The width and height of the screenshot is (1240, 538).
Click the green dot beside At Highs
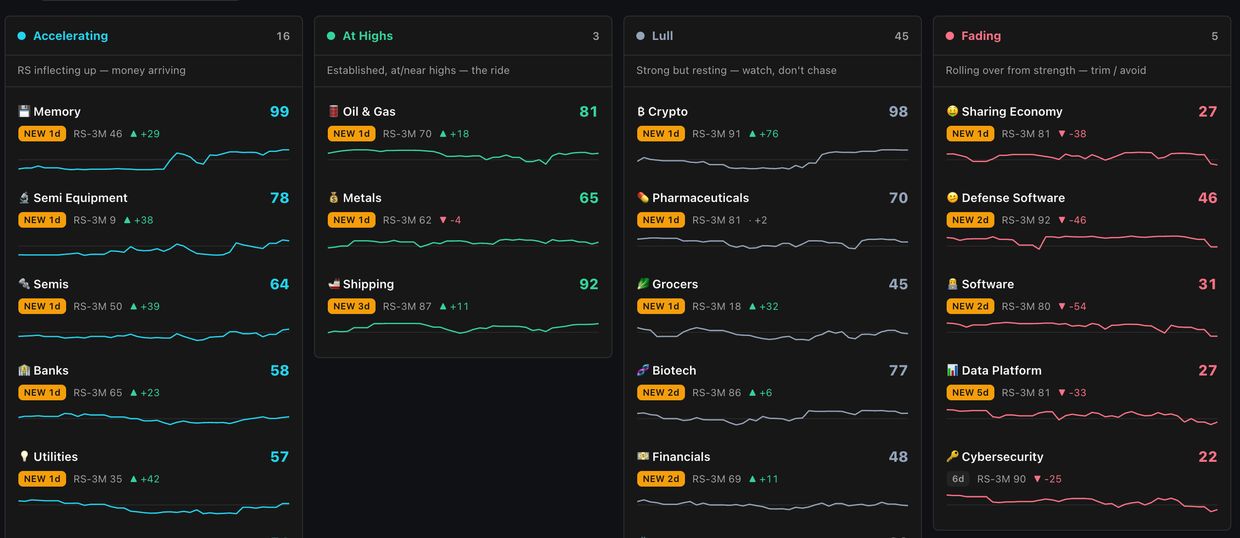click(x=331, y=36)
